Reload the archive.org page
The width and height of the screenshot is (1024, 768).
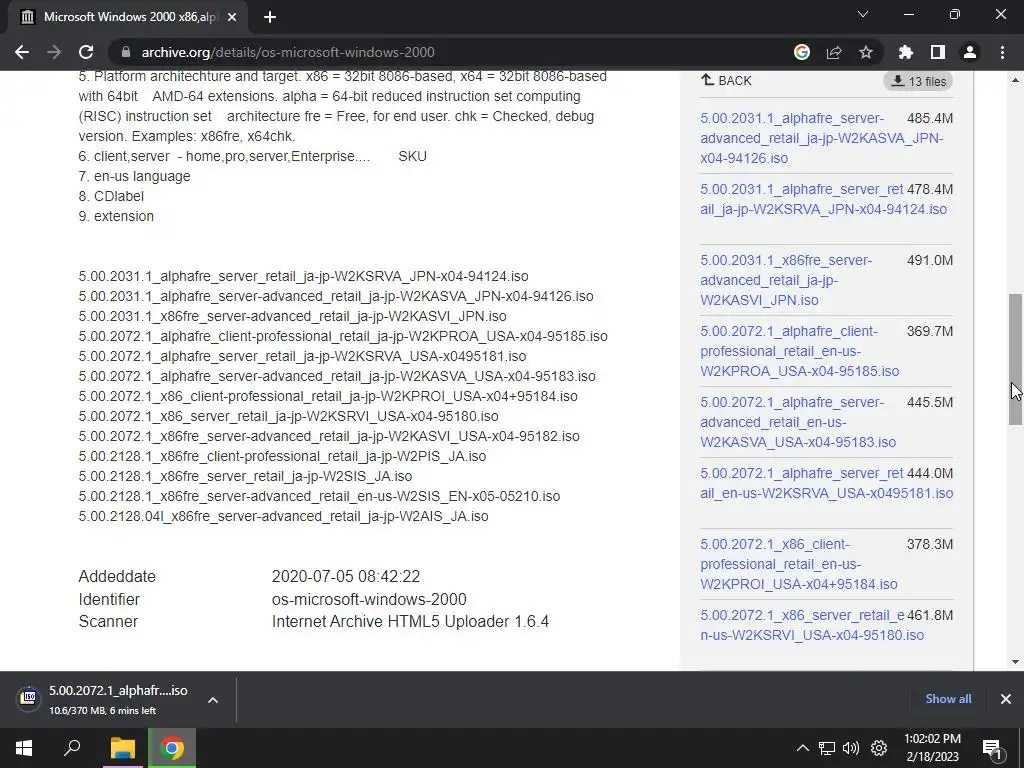pyautogui.click(x=86, y=52)
